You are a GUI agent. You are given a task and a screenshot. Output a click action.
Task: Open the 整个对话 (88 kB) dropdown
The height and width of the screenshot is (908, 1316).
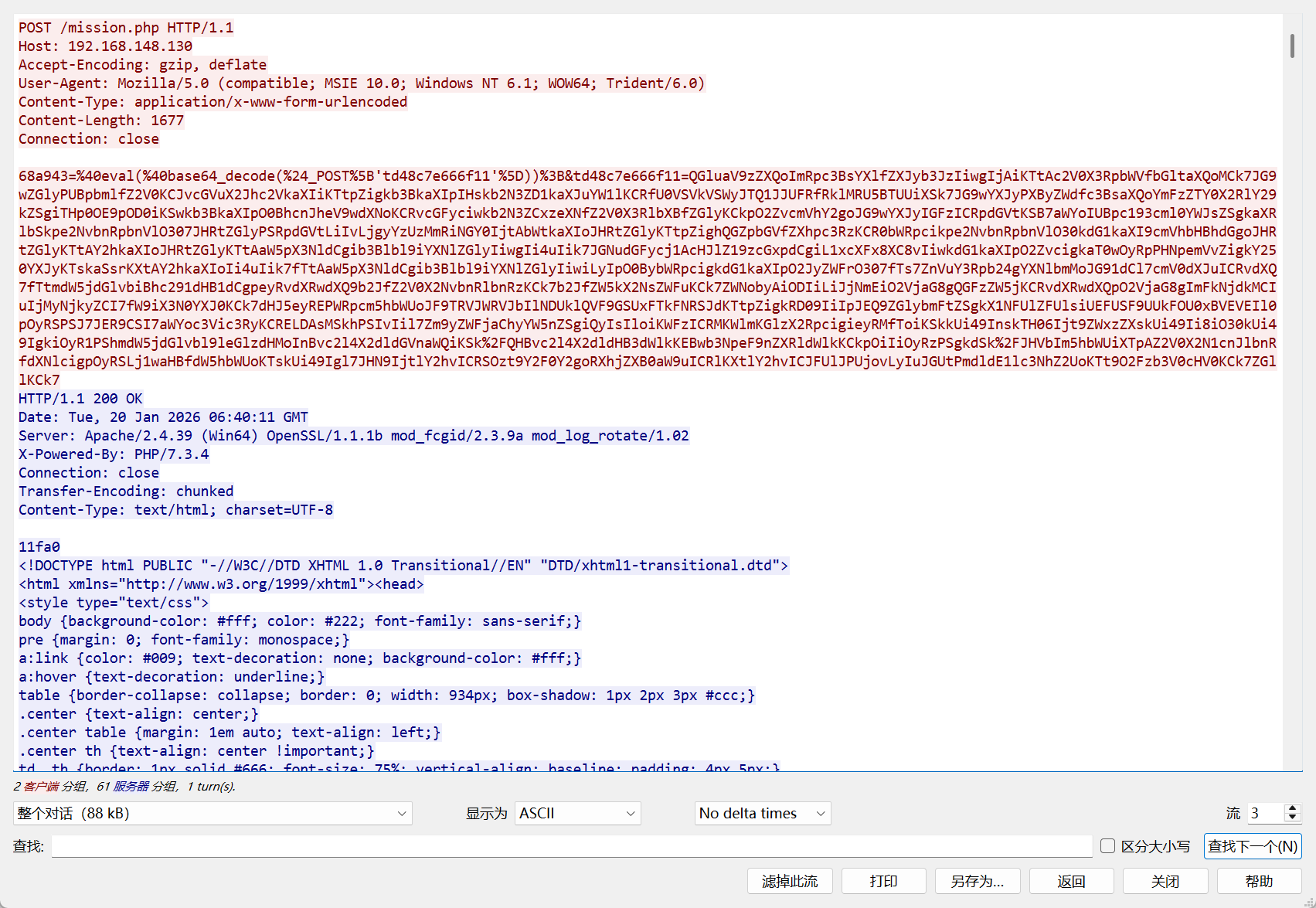coord(213,813)
